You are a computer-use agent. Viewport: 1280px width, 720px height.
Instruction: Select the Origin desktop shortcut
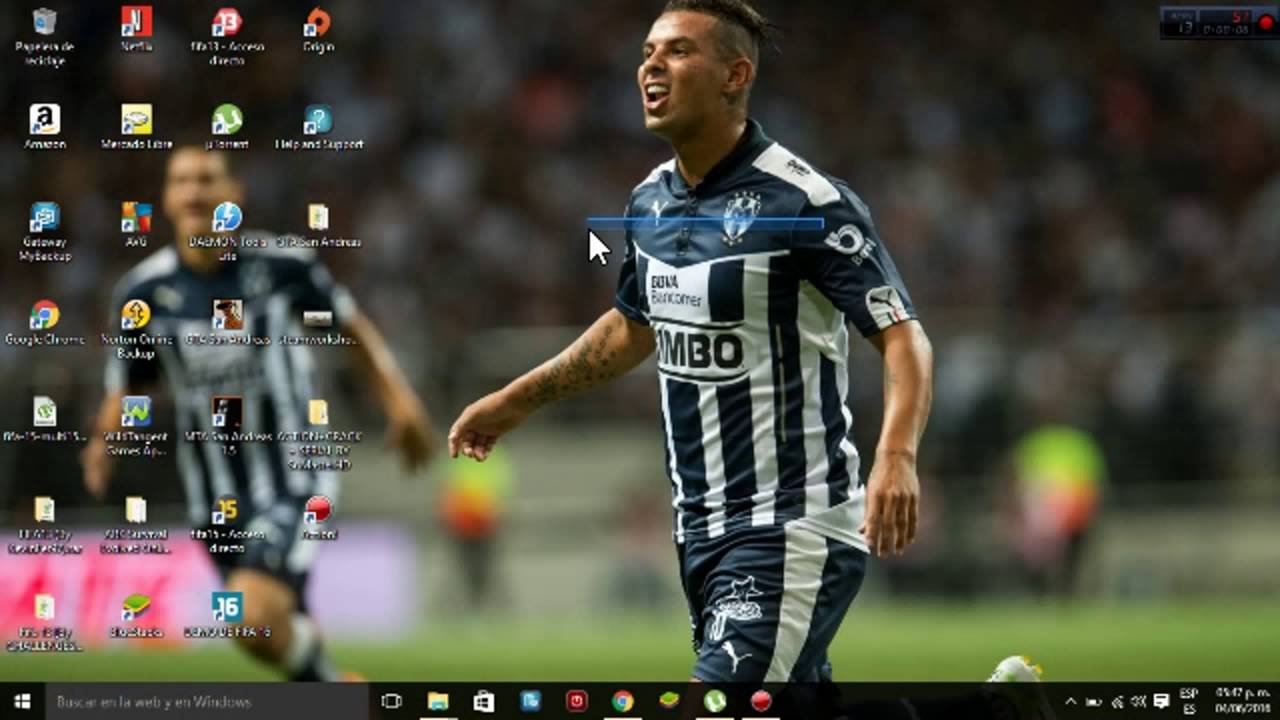click(x=318, y=30)
